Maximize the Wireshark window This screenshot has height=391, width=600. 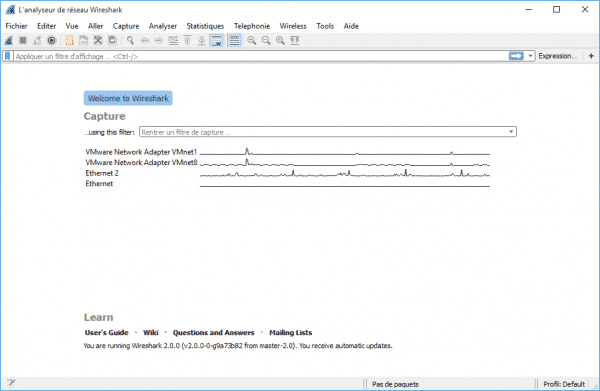tap(557, 10)
